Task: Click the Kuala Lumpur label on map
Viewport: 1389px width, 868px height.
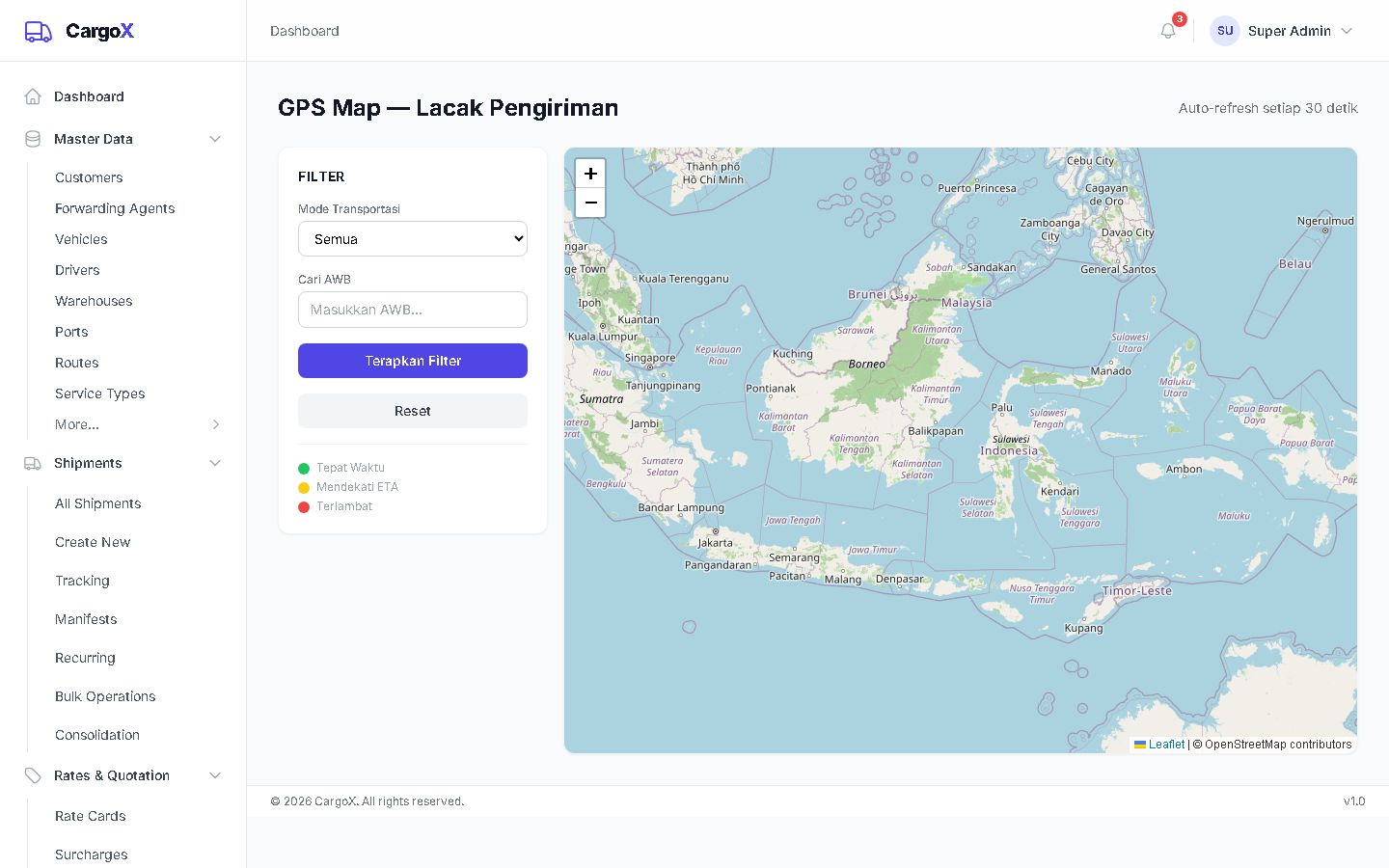Action: click(603, 337)
